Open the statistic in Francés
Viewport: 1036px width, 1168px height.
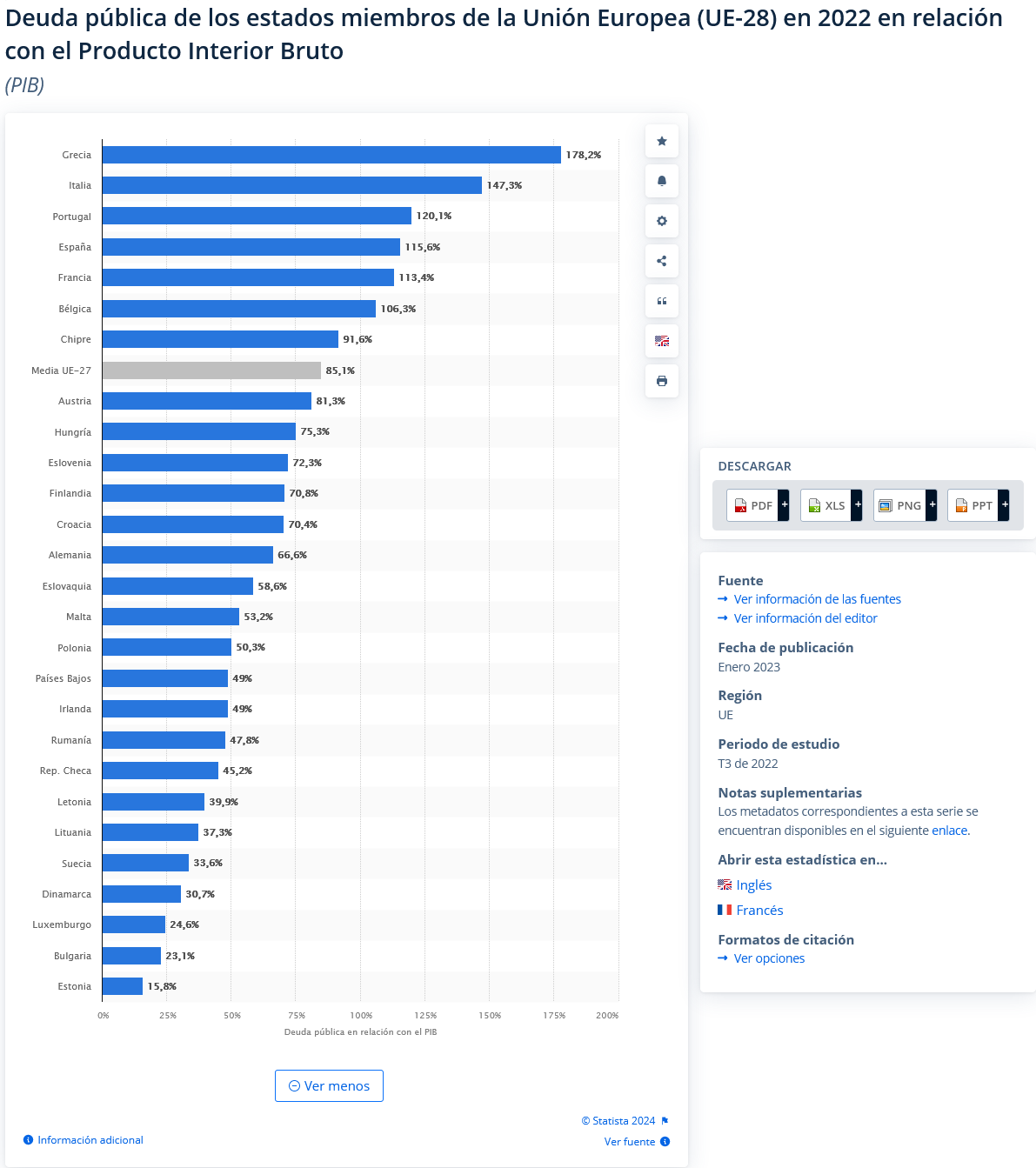(x=759, y=911)
